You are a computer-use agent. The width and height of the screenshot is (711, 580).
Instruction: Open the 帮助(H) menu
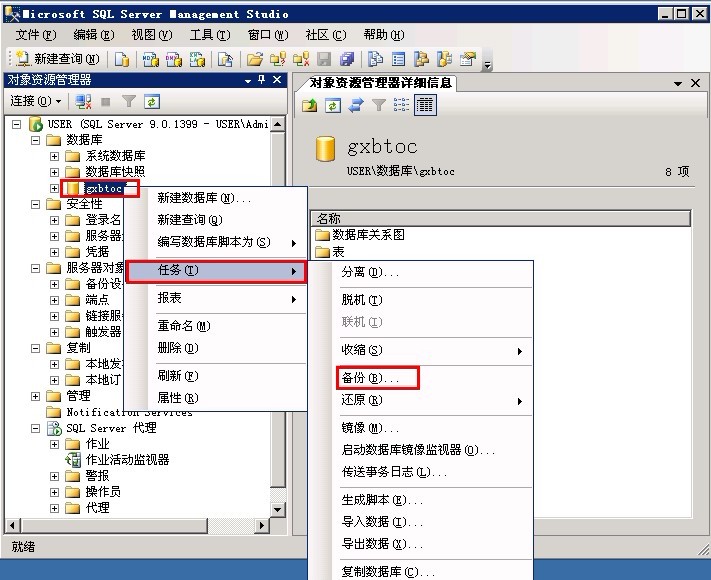[x=384, y=35]
